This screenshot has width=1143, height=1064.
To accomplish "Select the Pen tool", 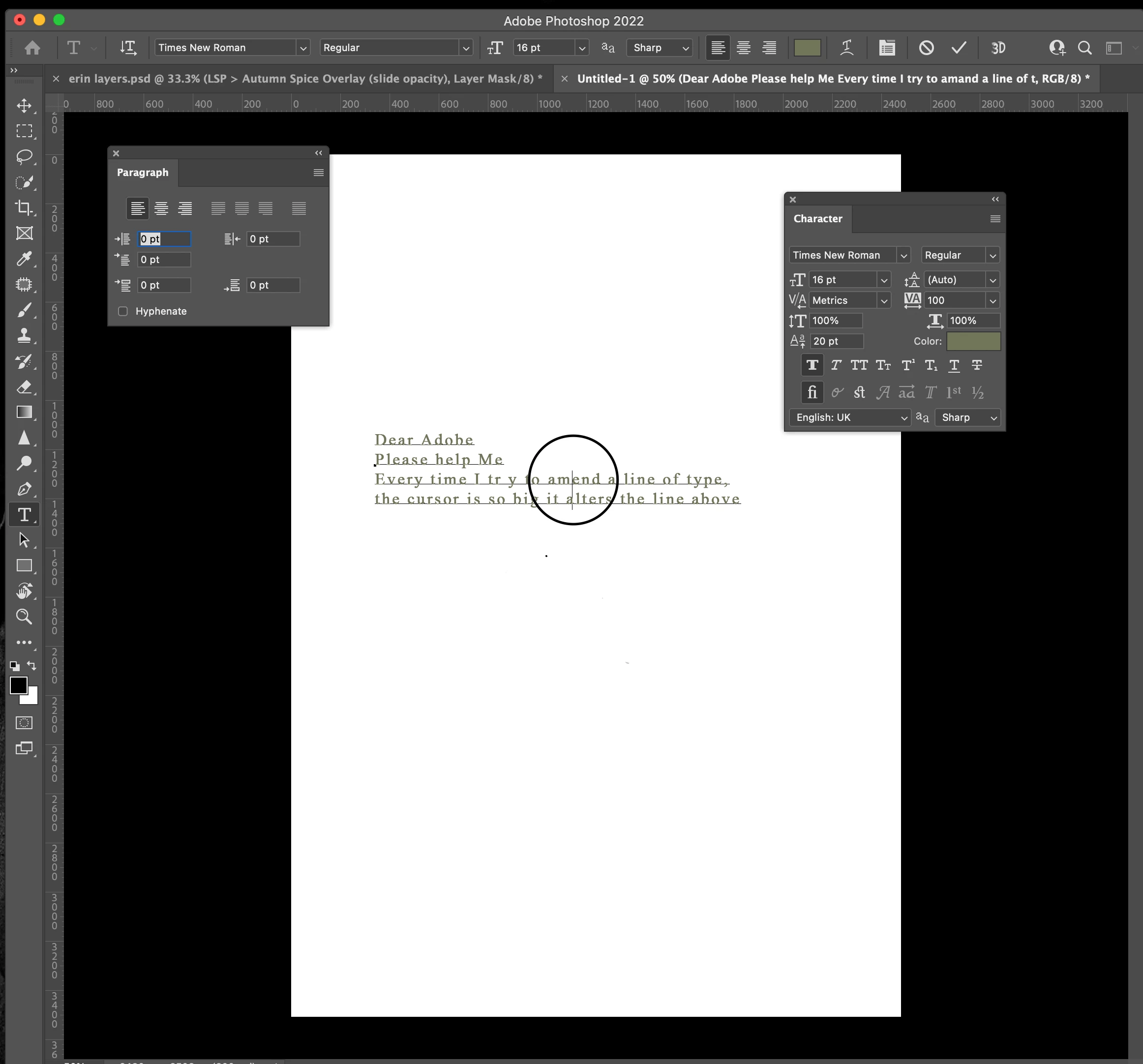I will pos(24,489).
